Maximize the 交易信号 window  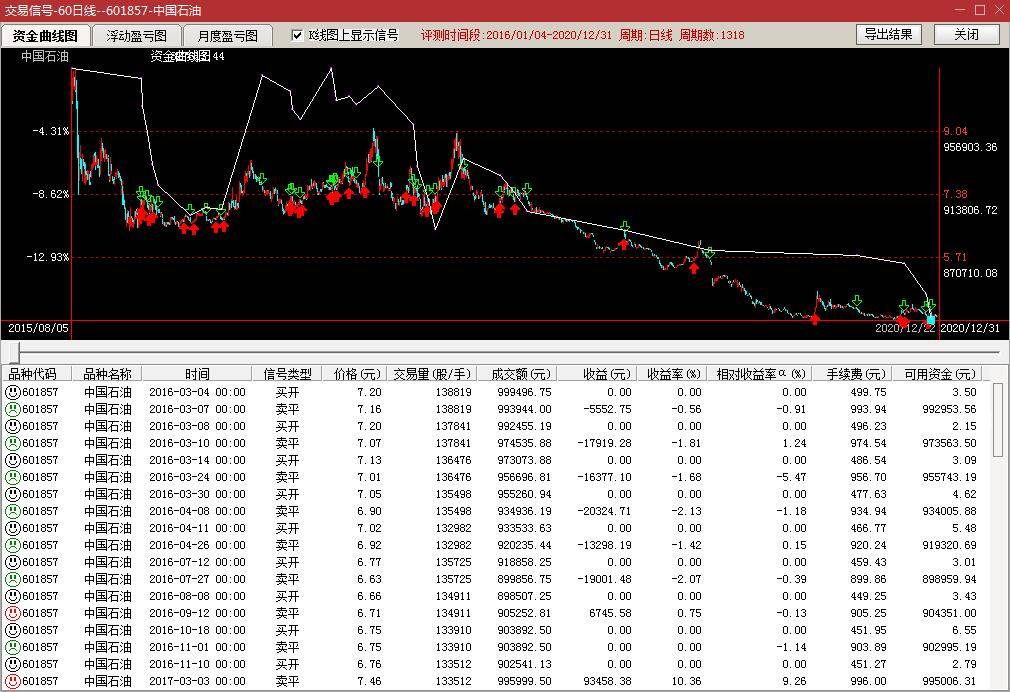[x=980, y=10]
